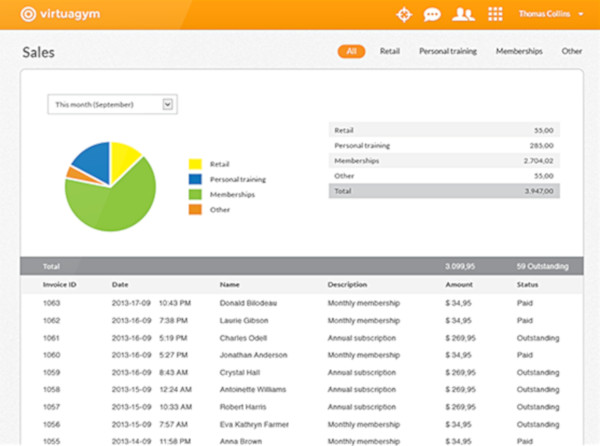This screenshot has width=600, height=446.
Task: Switch to the Retail tab
Action: [390, 51]
